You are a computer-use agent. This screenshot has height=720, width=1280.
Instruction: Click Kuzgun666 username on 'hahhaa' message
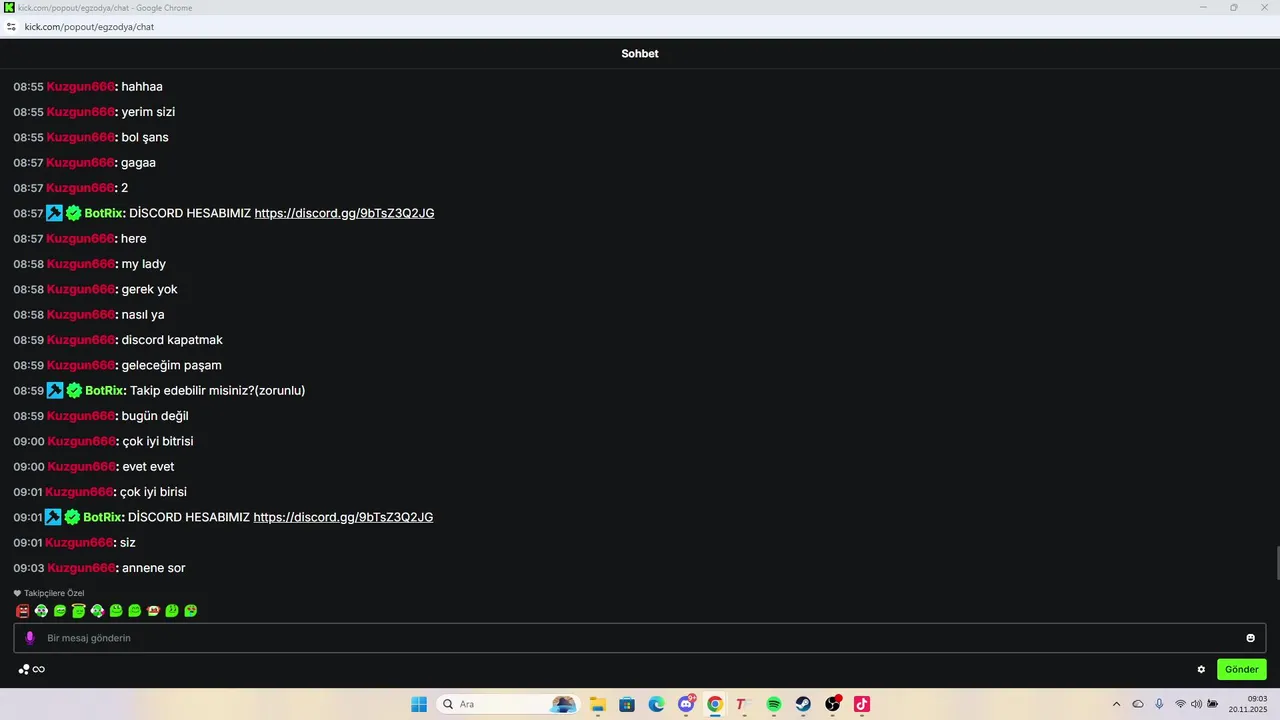[x=81, y=87]
